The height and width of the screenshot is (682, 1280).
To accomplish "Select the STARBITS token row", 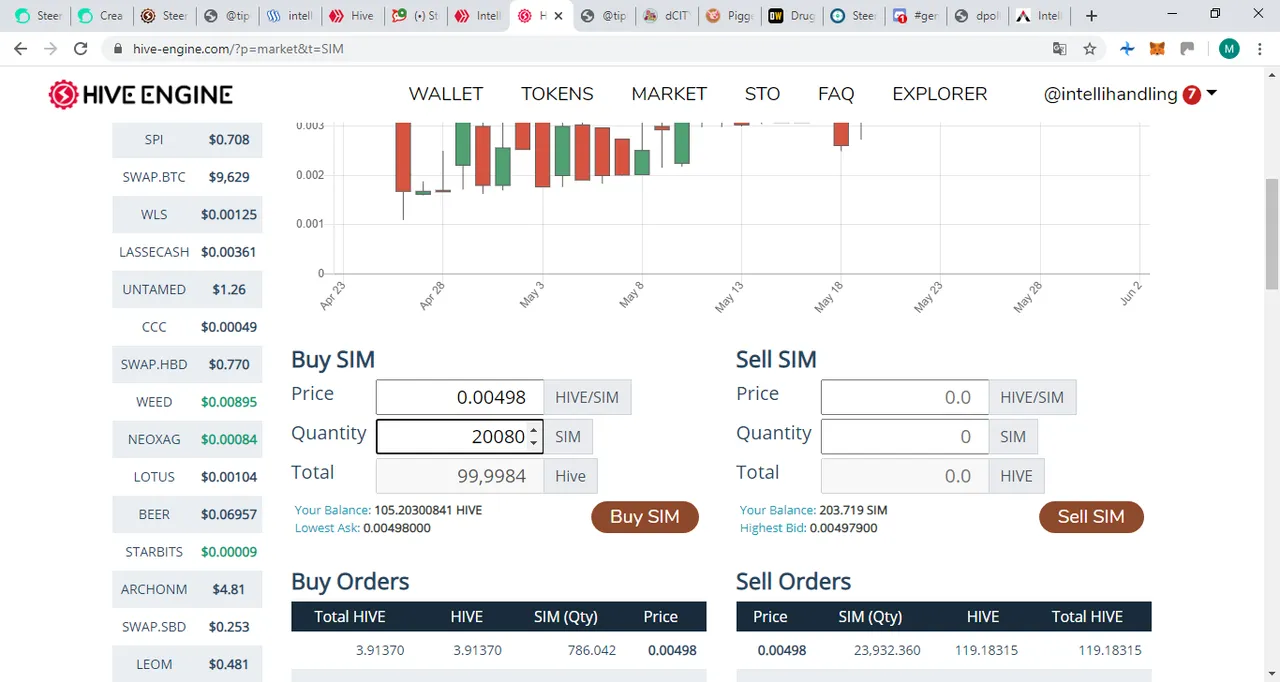I will 187,552.
